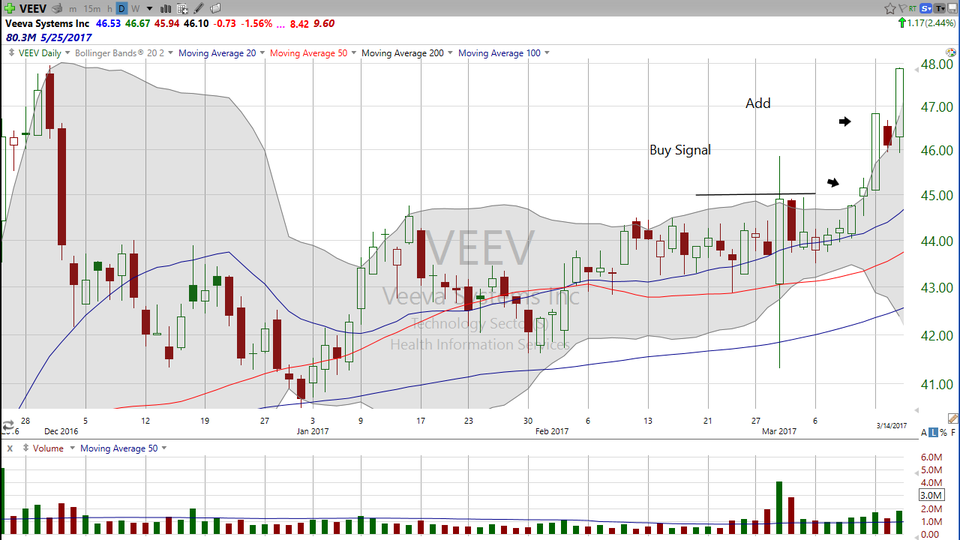Open the time frame dropdown arrow
Viewport: 960px width, 540px height.
pos(149,9)
